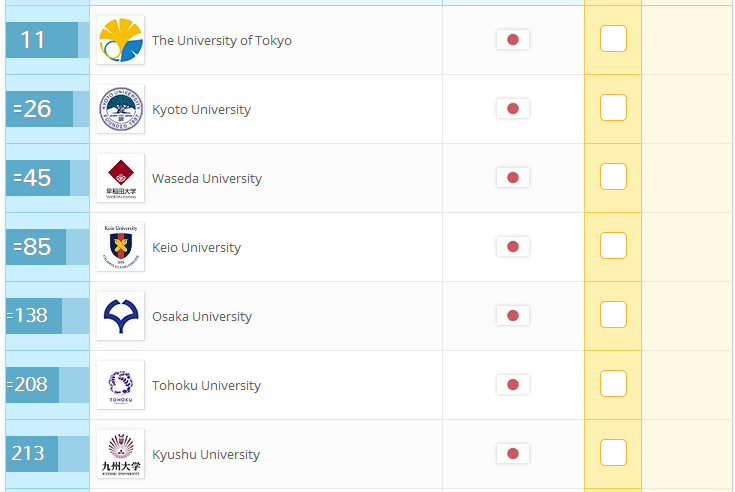
Task: Enable compare checkbox for Waseda University
Action: pyautogui.click(x=613, y=176)
